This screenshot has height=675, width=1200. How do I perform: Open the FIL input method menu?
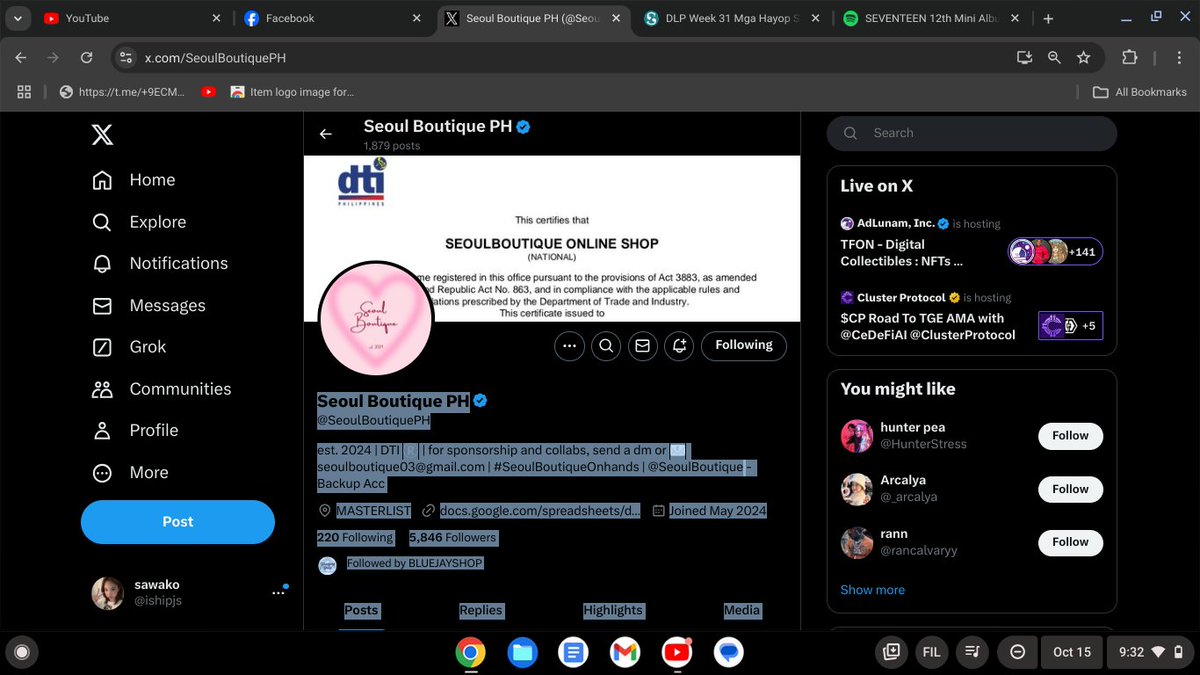[x=931, y=652]
